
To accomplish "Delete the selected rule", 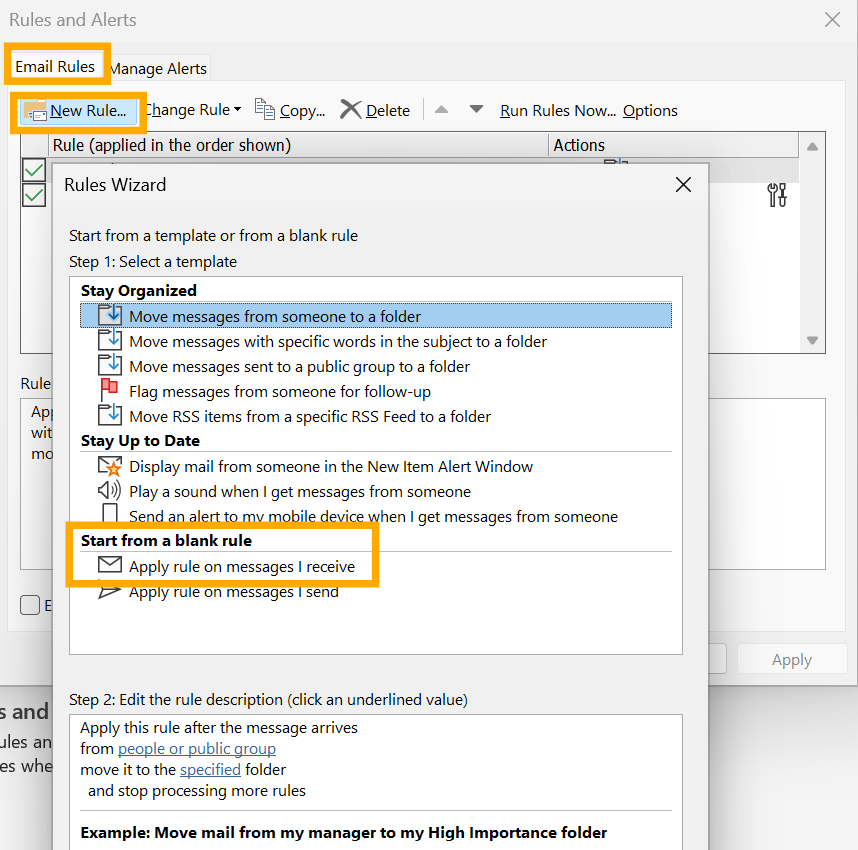I will tap(375, 110).
